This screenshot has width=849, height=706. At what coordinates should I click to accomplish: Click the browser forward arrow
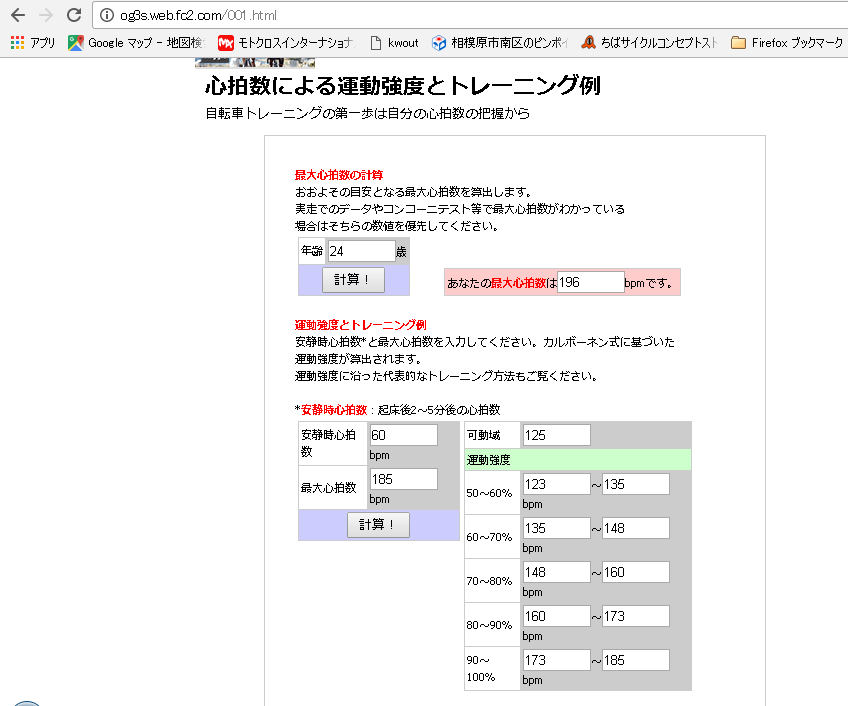[46, 15]
